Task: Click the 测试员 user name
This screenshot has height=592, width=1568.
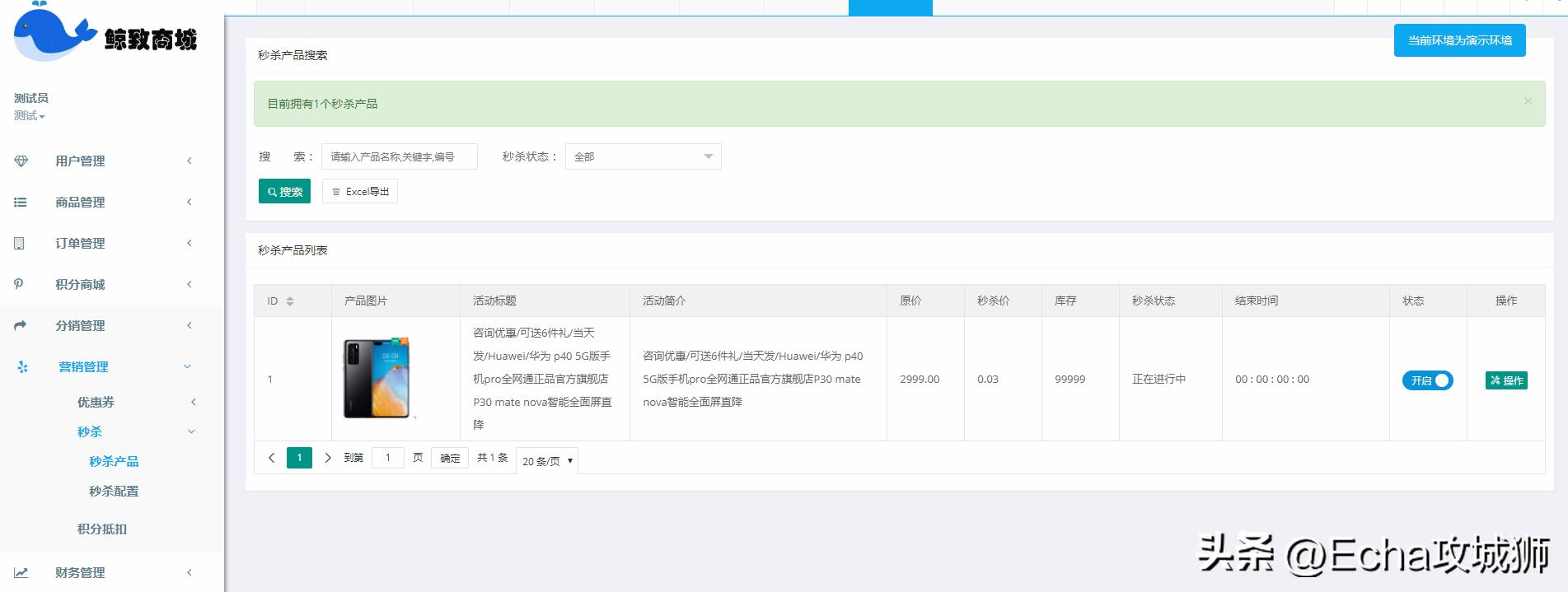Action: coord(31,98)
